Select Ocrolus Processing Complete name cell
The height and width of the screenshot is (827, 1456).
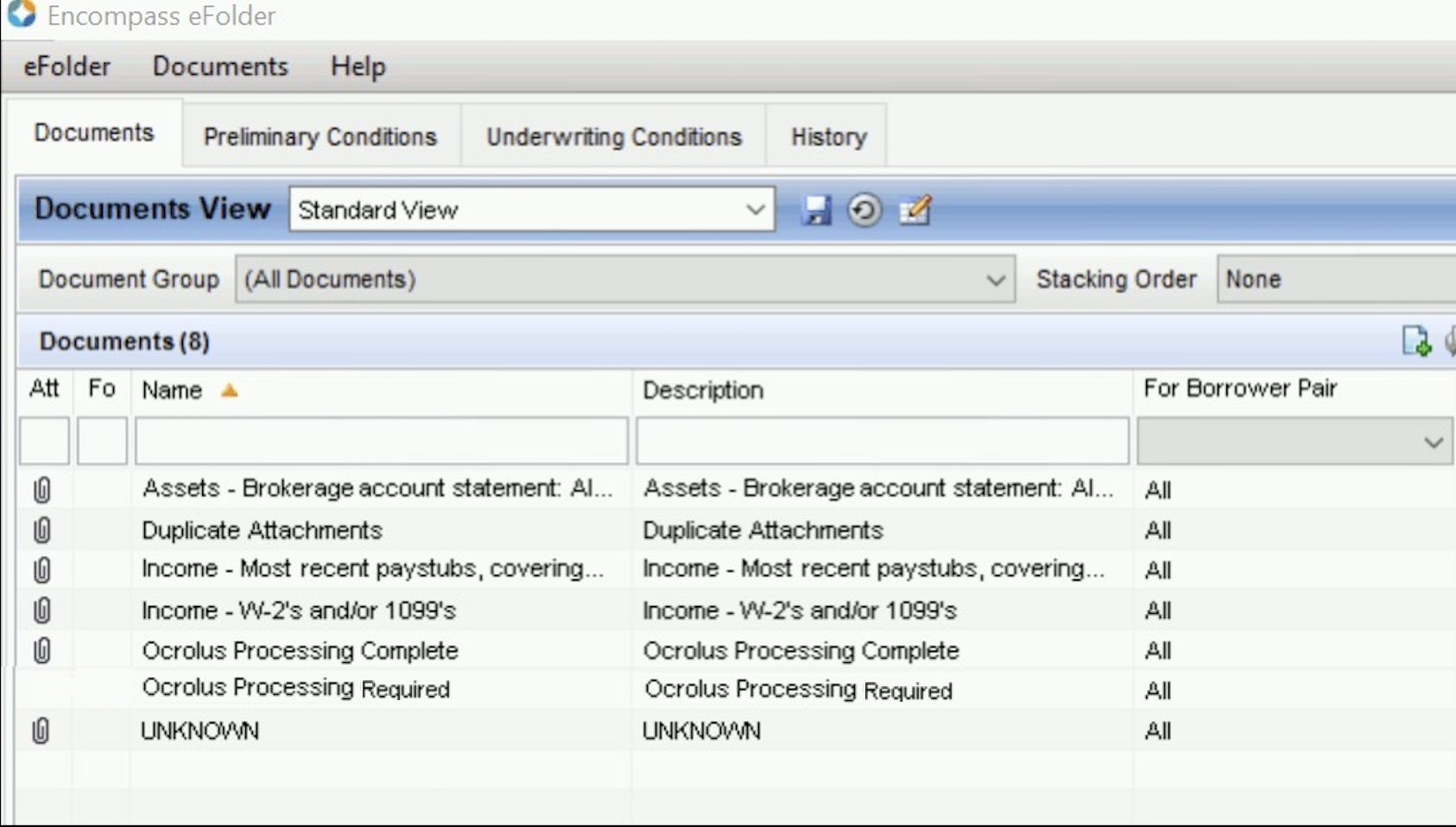(x=300, y=651)
